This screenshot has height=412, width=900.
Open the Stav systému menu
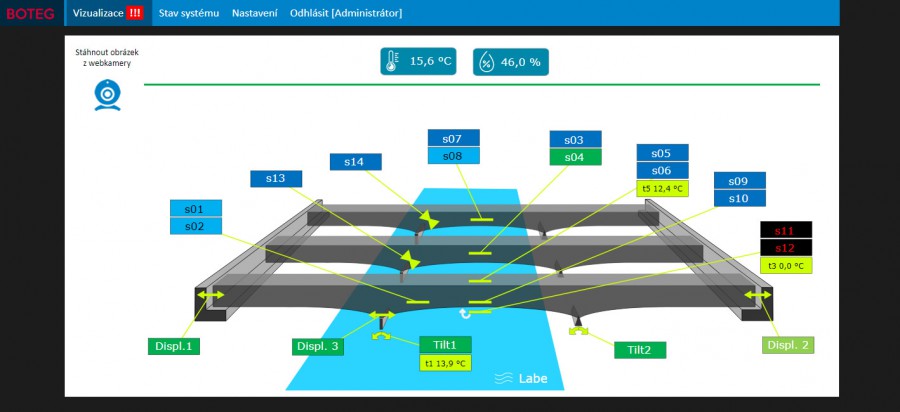tap(189, 13)
